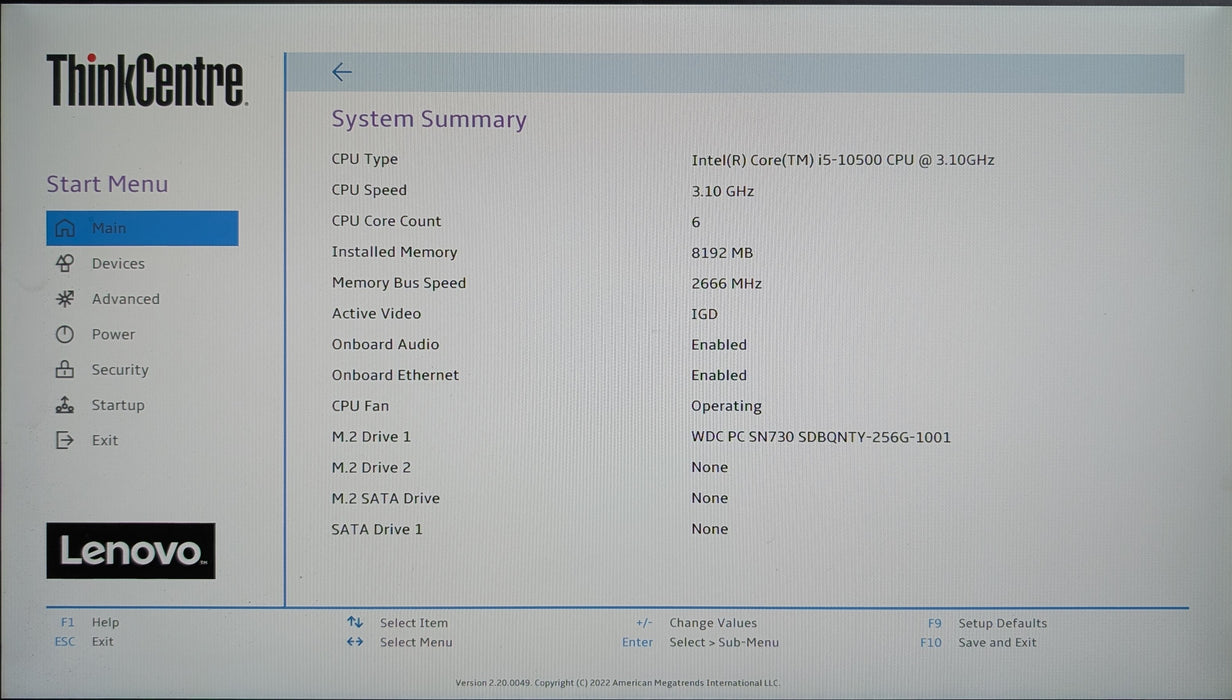The image size is (1232, 700).
Task: Switch to the Startup menu
Action: 118,405
